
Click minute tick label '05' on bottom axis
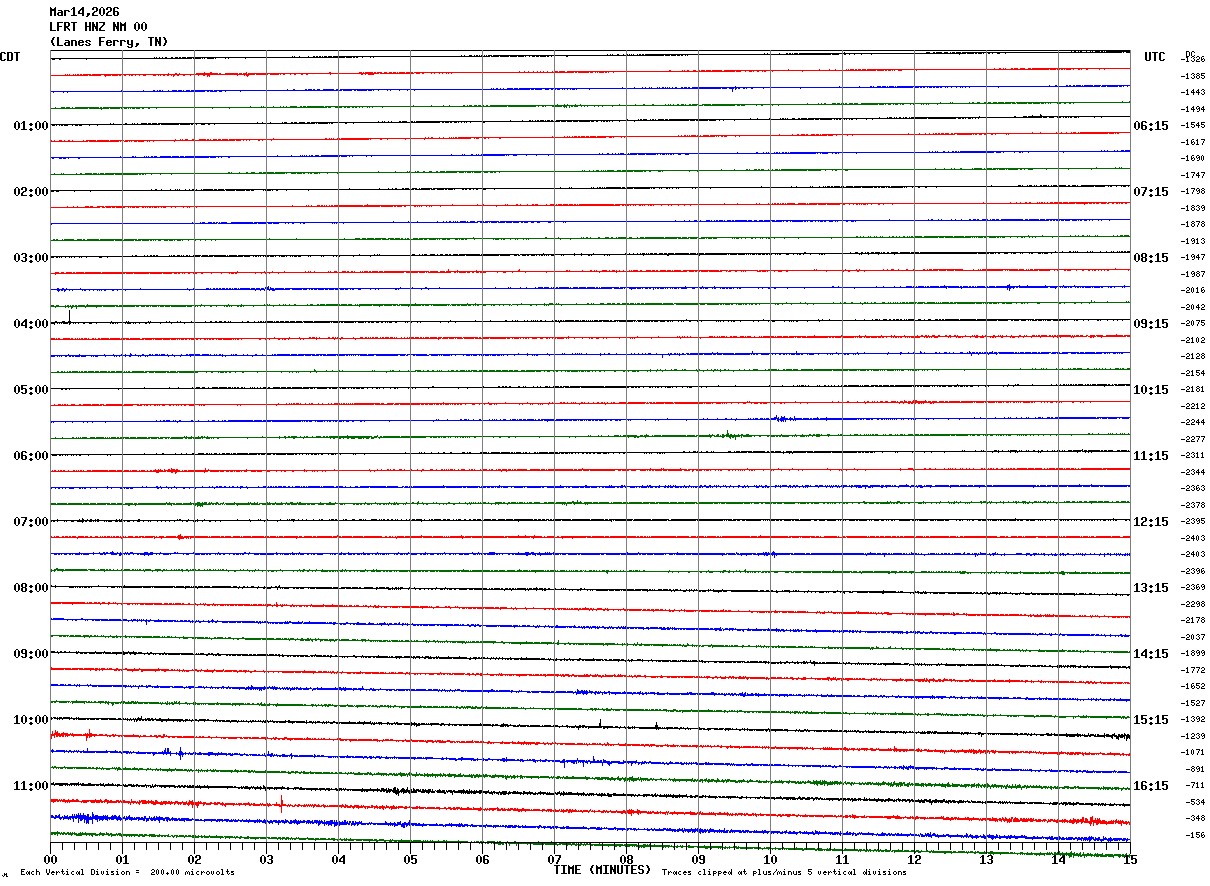(410, 860)
